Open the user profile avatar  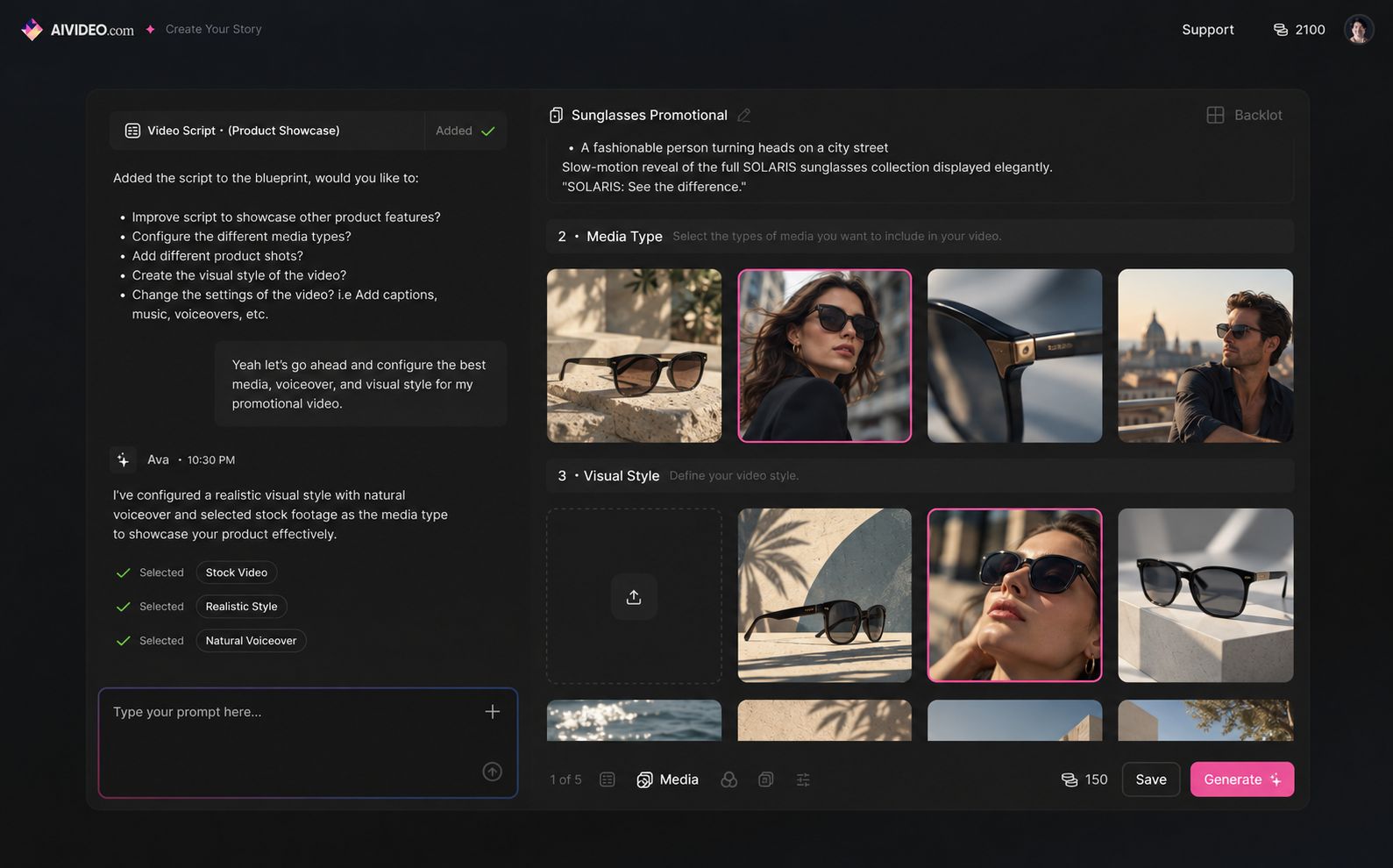[1359, 30]
